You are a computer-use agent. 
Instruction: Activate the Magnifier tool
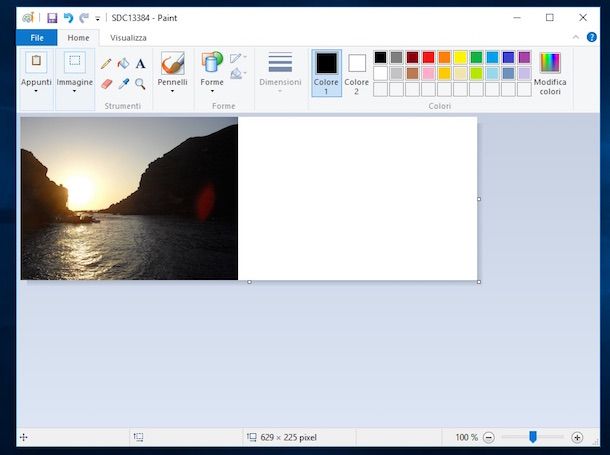click(x=140, y=84)
